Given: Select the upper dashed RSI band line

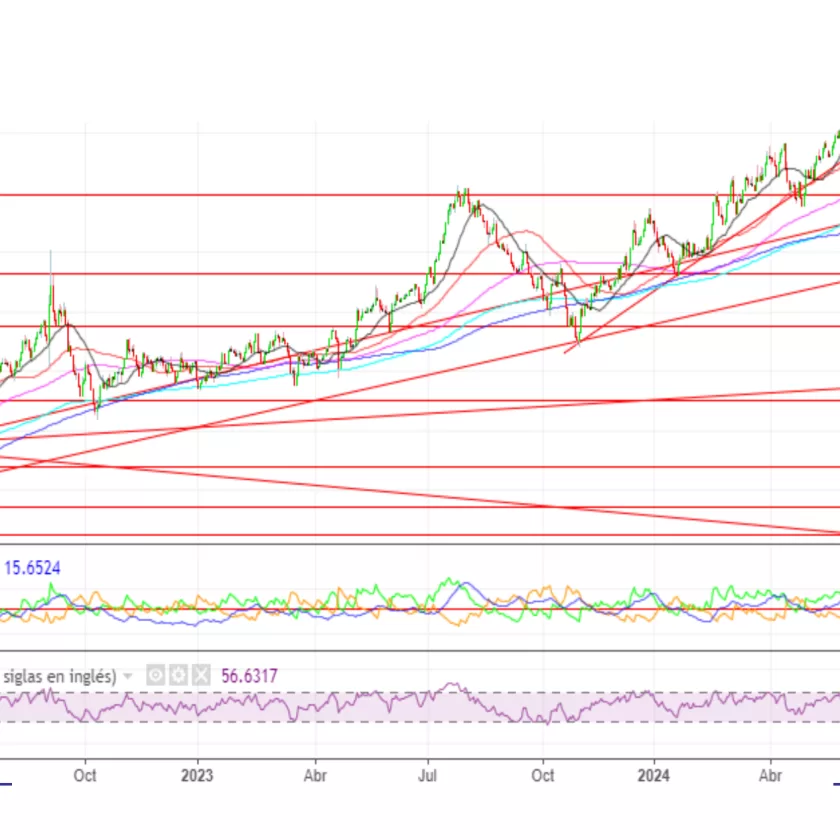Looking at the screenshot, I should tap(300, 693).
